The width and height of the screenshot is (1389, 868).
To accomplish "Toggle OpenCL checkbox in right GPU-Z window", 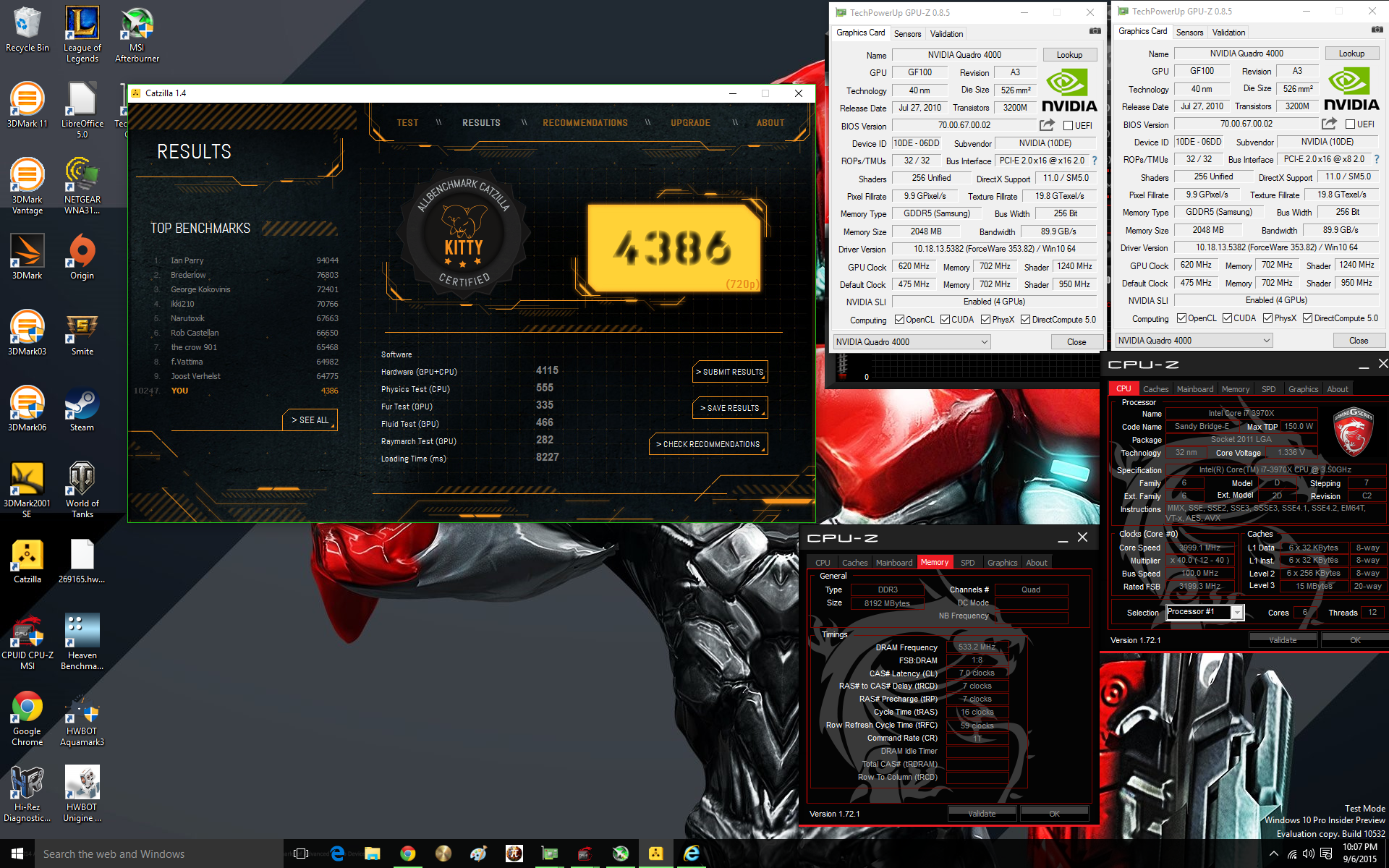I will 1181,318.
